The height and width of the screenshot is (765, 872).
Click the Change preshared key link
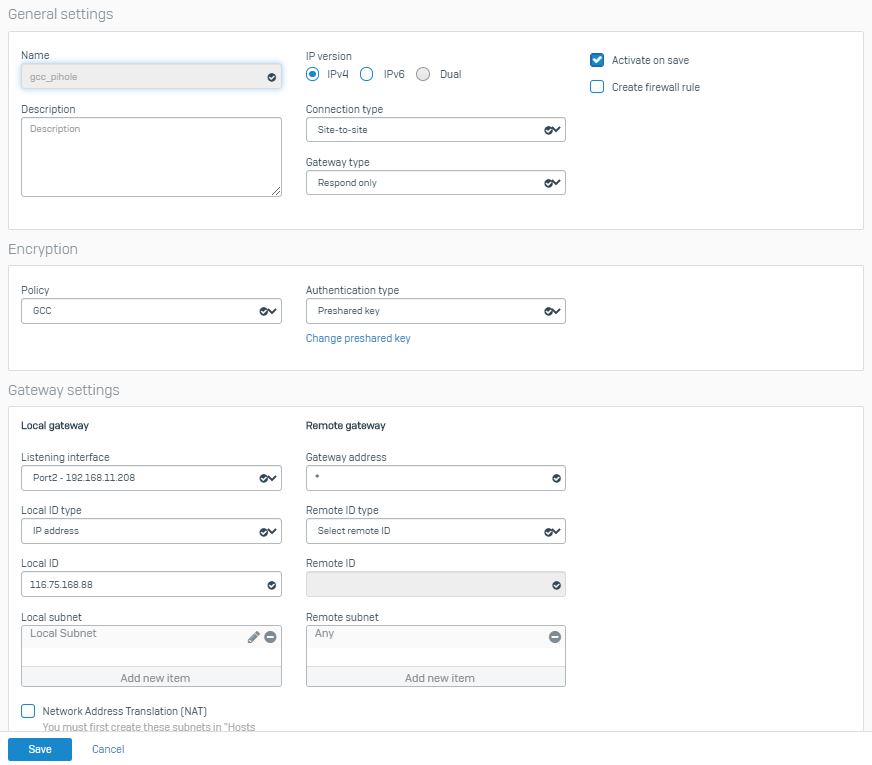click(358, 338)
